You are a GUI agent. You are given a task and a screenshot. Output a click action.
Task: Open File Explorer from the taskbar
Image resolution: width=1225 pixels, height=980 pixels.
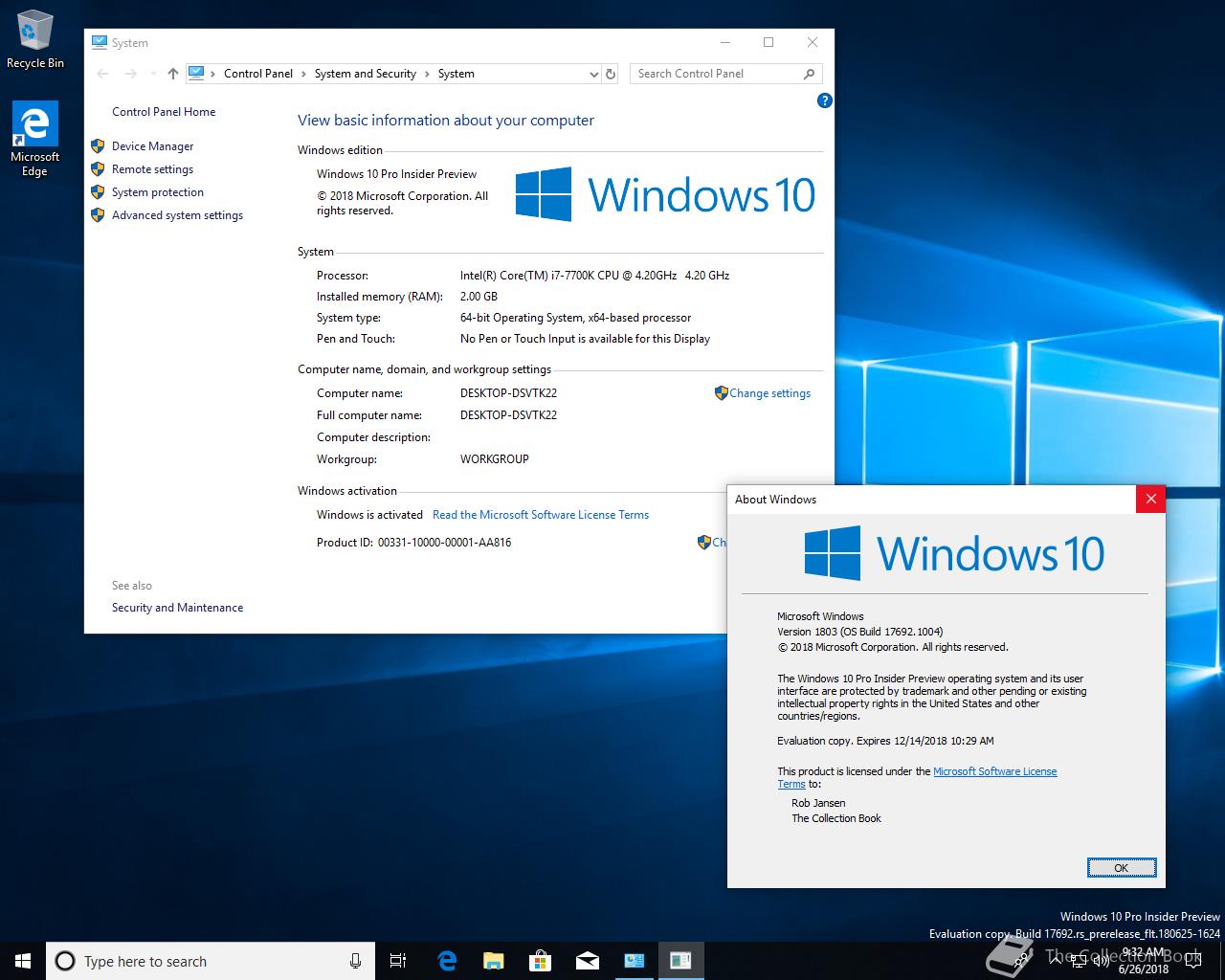(493, 961)
